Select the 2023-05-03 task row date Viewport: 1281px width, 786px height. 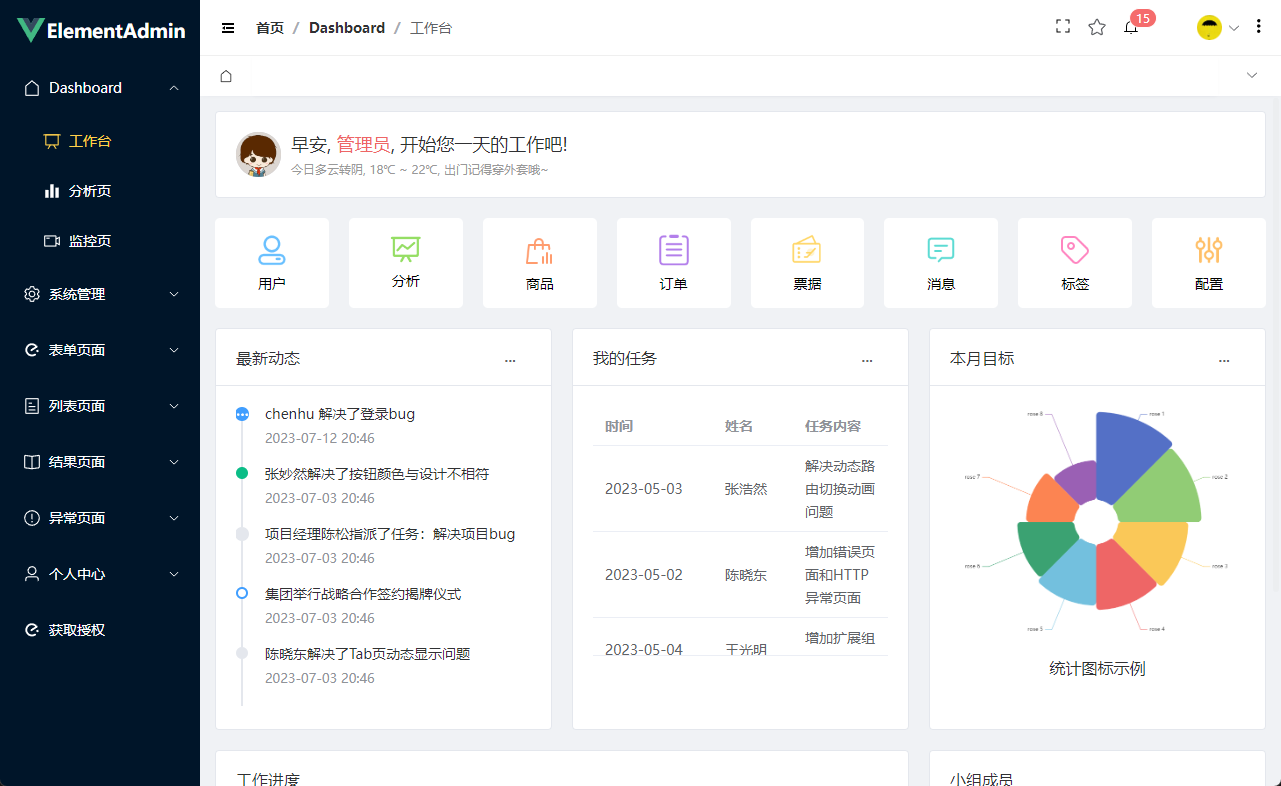point(644,489)
